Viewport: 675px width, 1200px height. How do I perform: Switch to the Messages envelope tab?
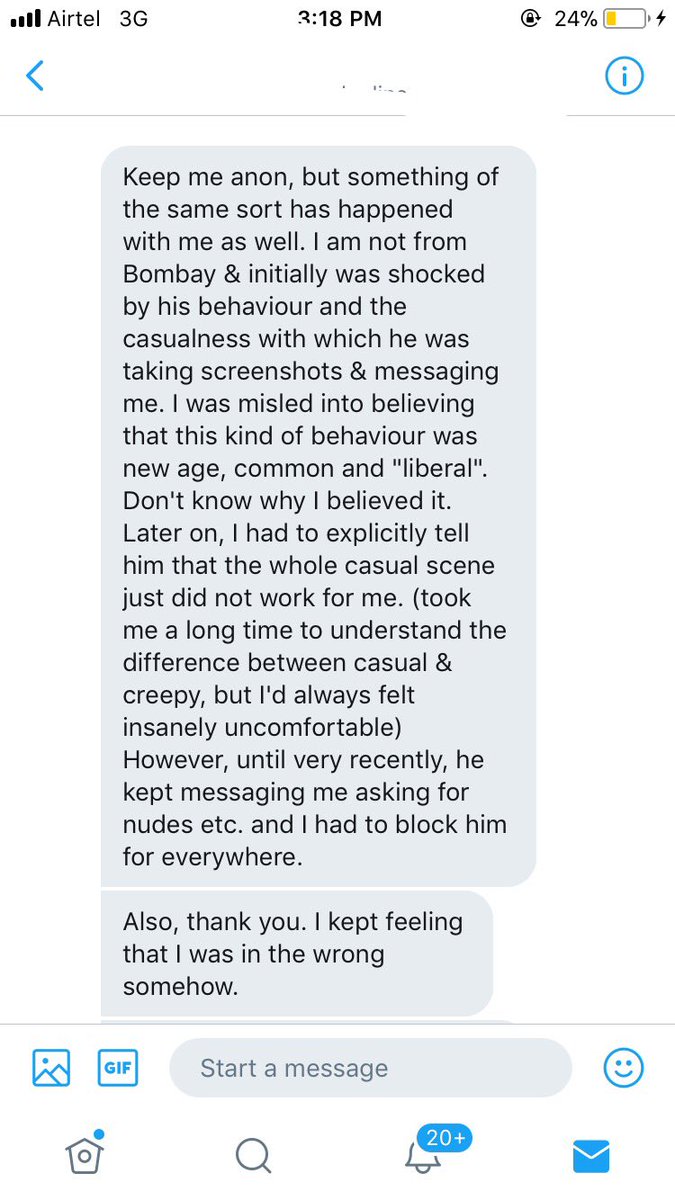coord(591,1156)
